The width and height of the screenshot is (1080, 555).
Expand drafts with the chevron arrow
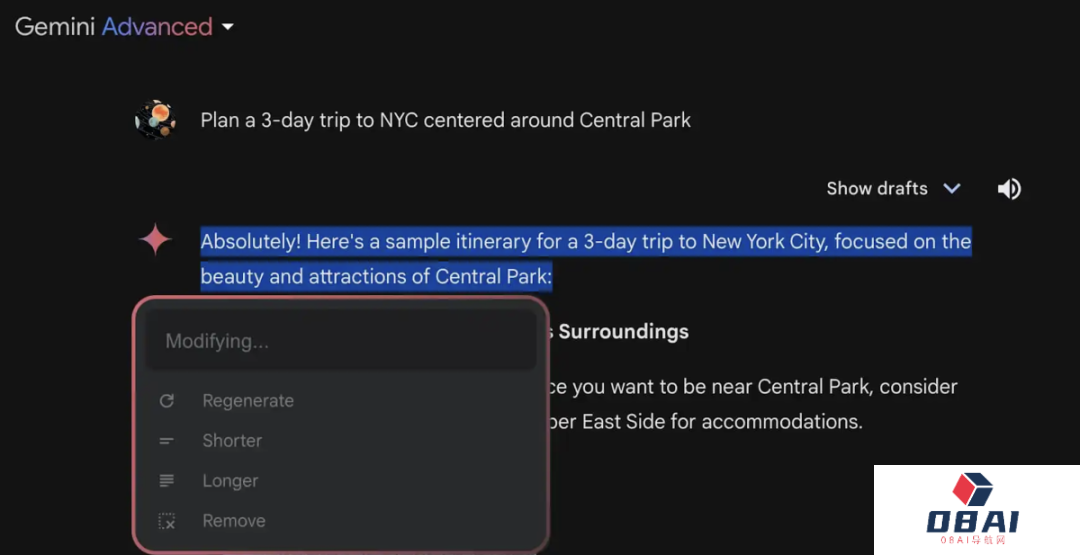coord(952,188)
